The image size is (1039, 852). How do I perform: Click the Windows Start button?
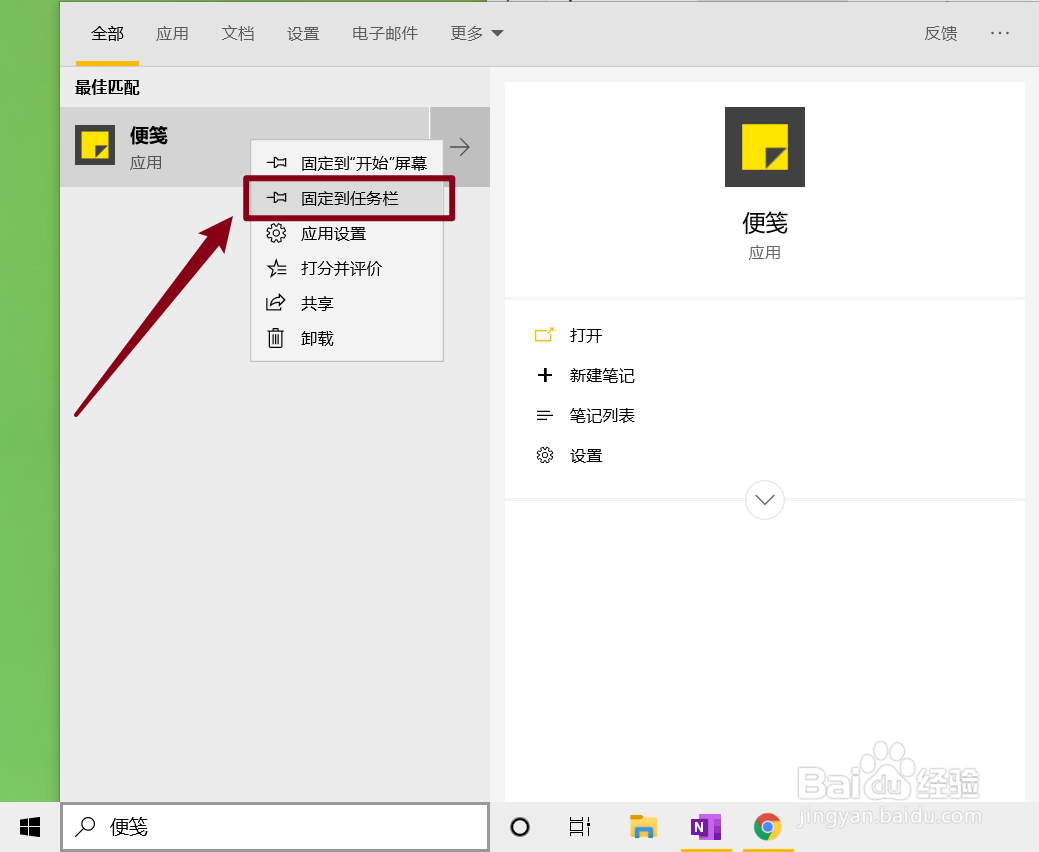(28, 827)
